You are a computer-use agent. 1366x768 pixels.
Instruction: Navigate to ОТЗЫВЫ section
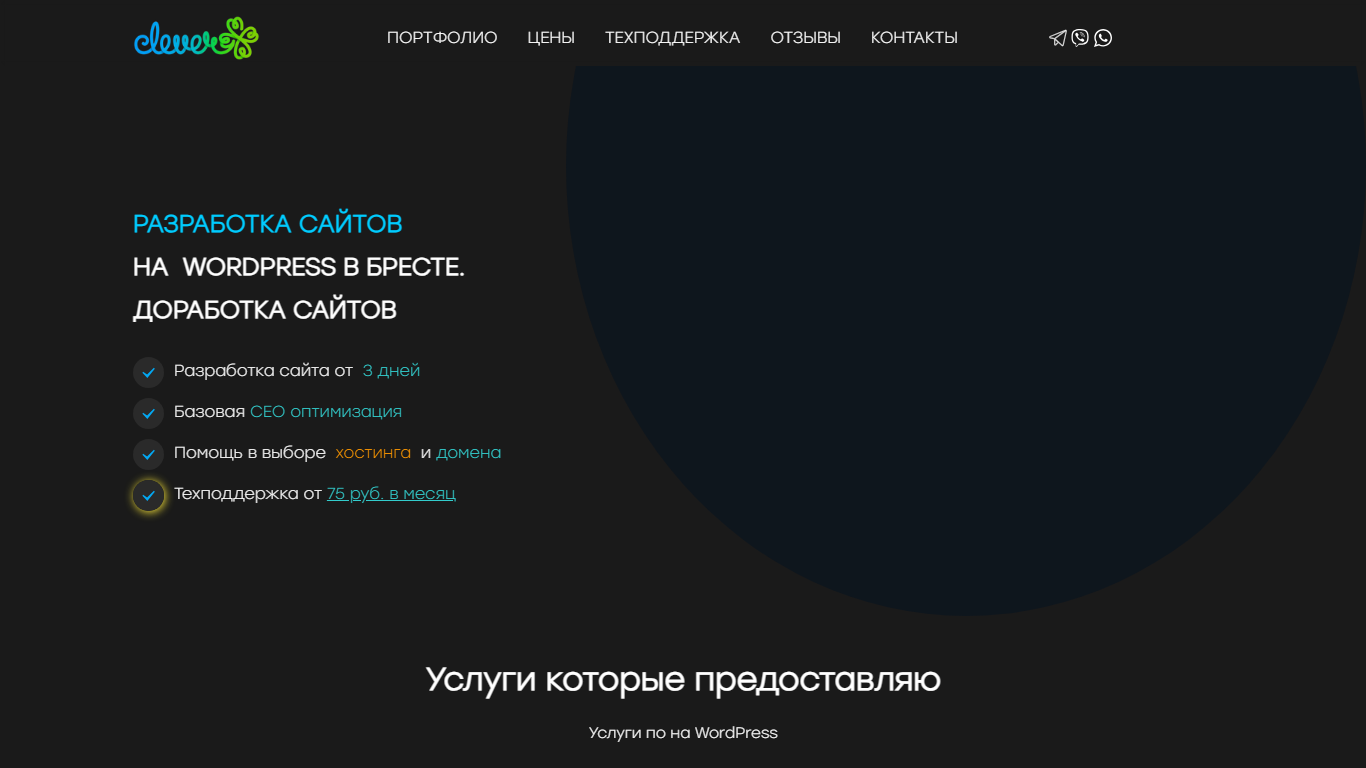805,38
